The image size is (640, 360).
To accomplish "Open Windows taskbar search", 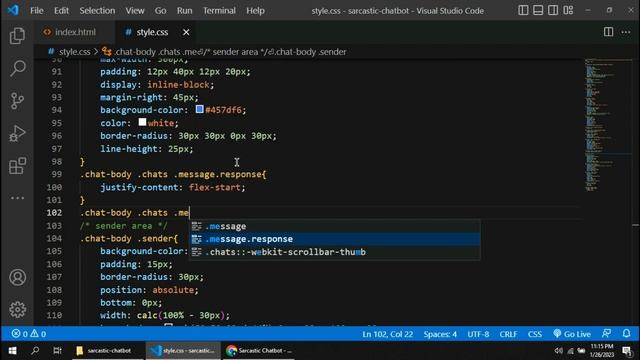I will (x=35, y=351).
